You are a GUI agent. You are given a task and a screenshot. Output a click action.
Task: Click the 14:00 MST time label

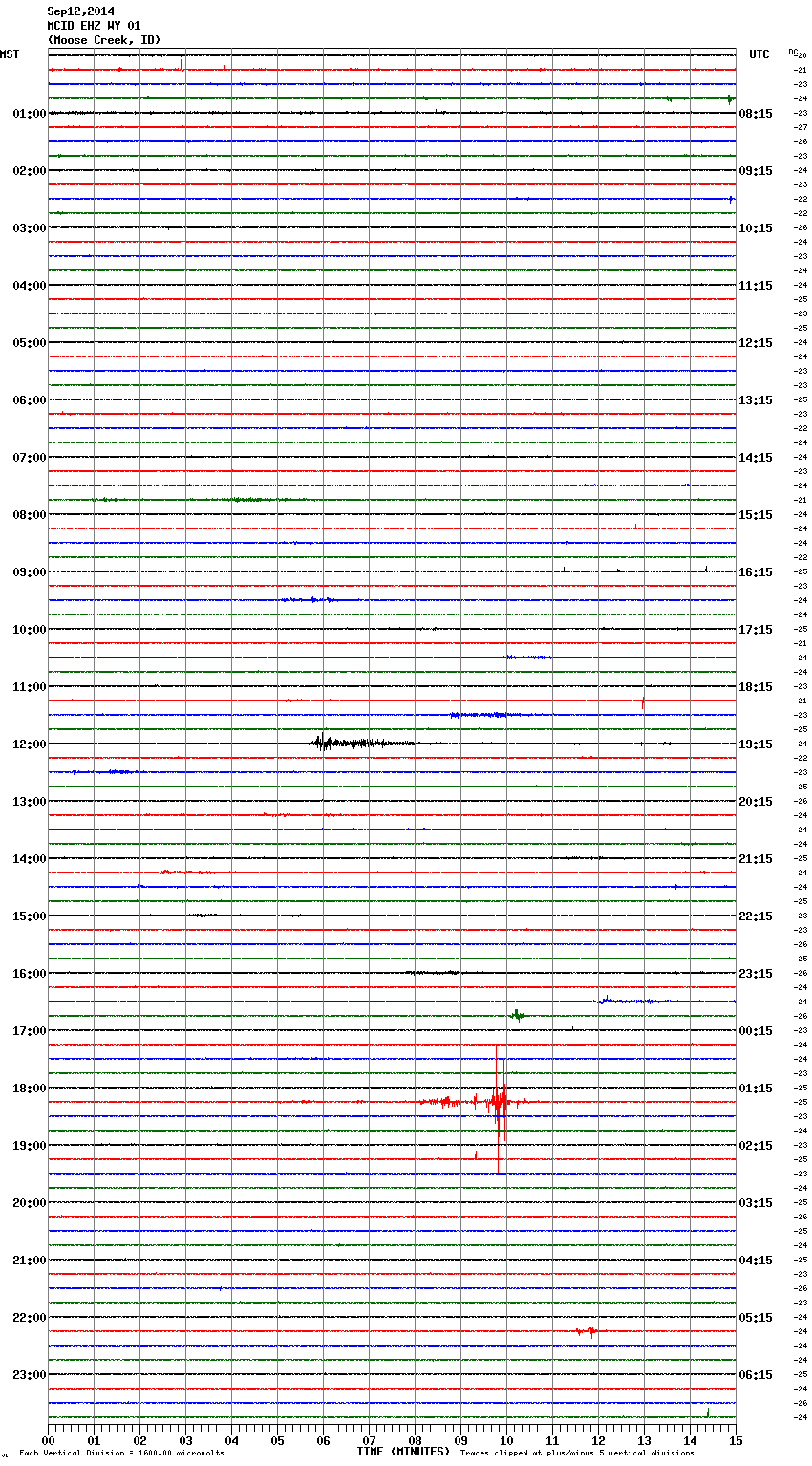pos(30,859)
